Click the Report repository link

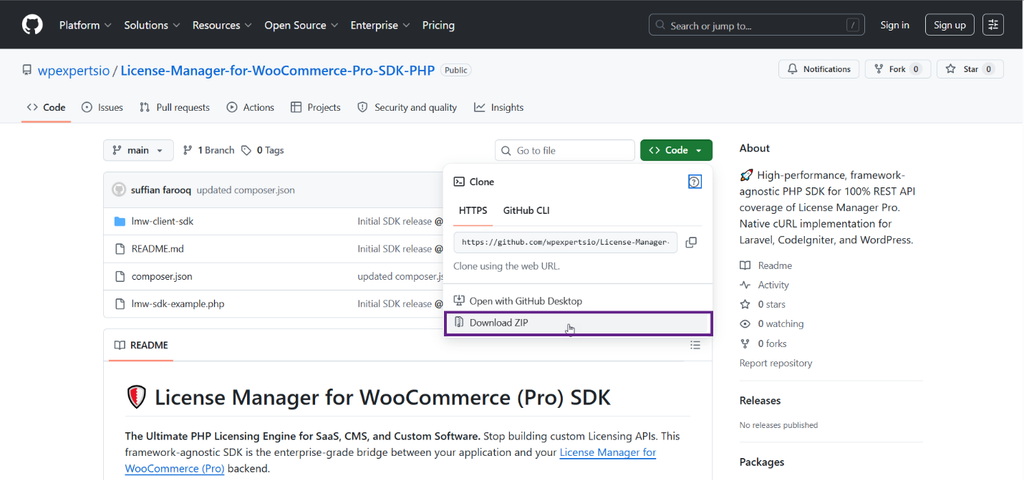776,363
